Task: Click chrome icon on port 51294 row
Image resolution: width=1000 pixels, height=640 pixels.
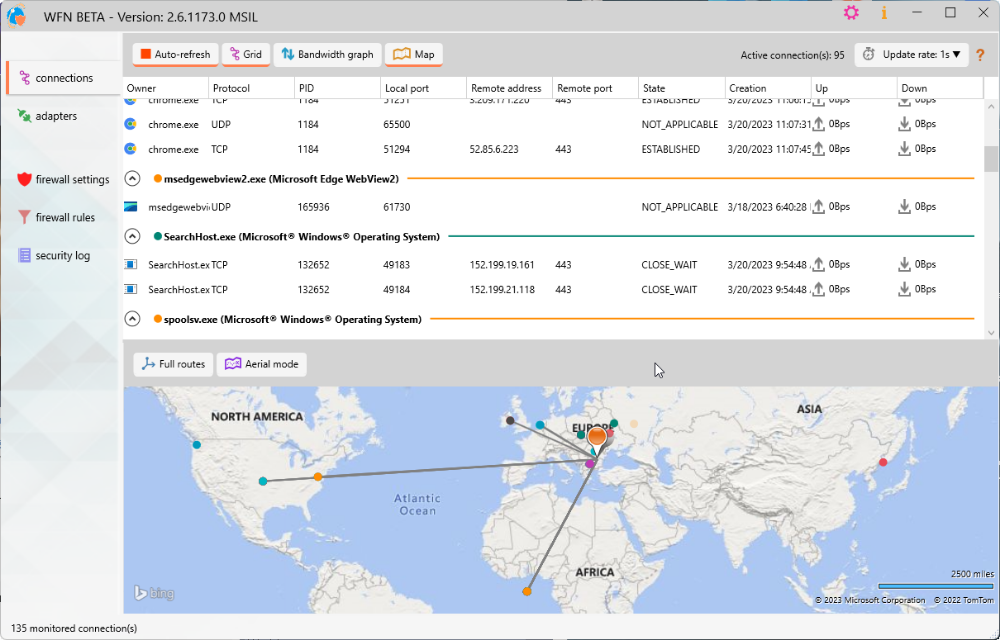Action: tap(130, 149)
